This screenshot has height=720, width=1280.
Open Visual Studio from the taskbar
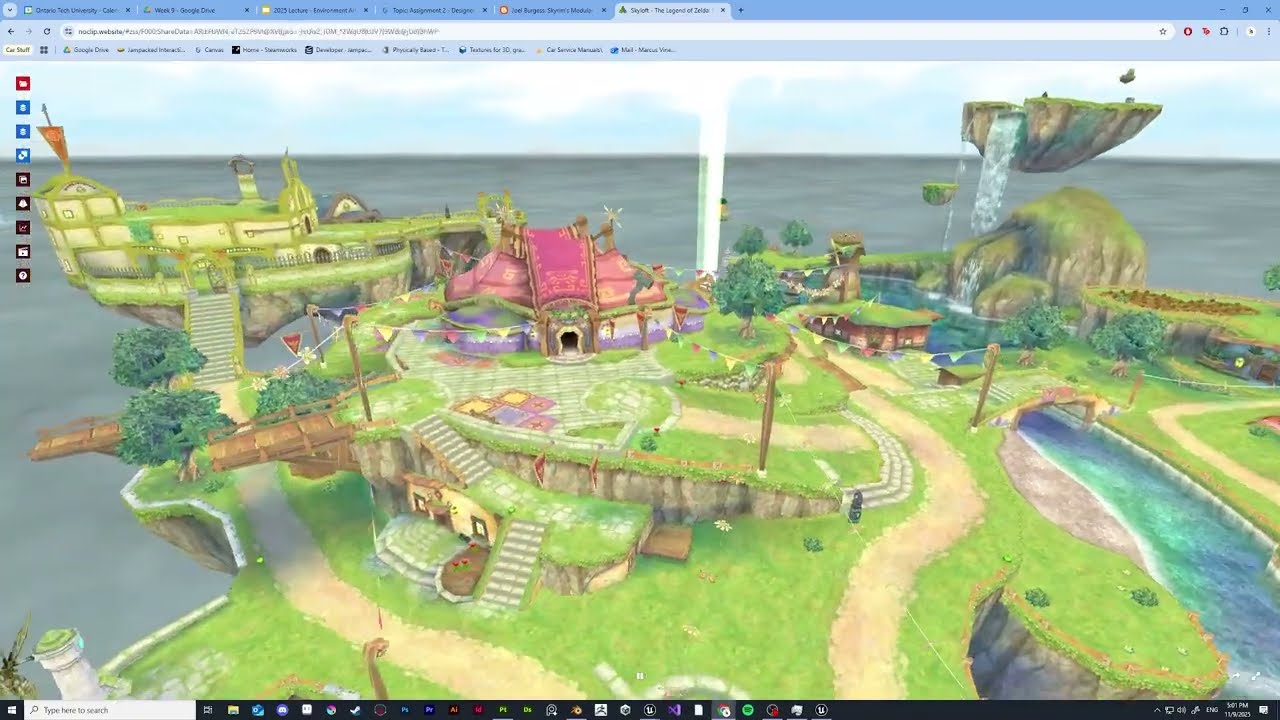[673, 710]
